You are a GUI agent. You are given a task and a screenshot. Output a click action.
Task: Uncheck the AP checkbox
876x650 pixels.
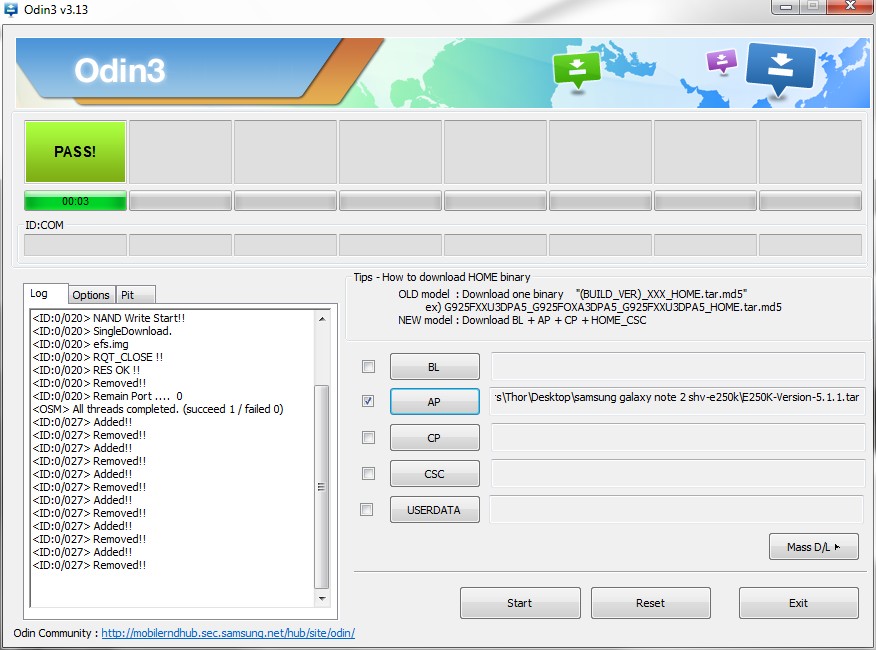click(368, 401)
